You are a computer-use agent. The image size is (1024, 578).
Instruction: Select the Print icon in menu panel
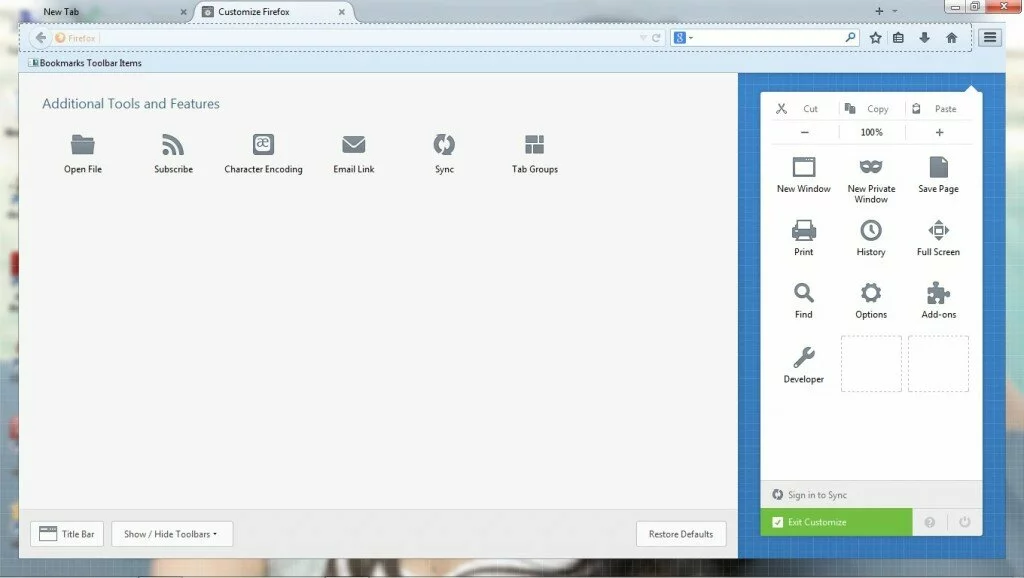[x=804, y=231]
